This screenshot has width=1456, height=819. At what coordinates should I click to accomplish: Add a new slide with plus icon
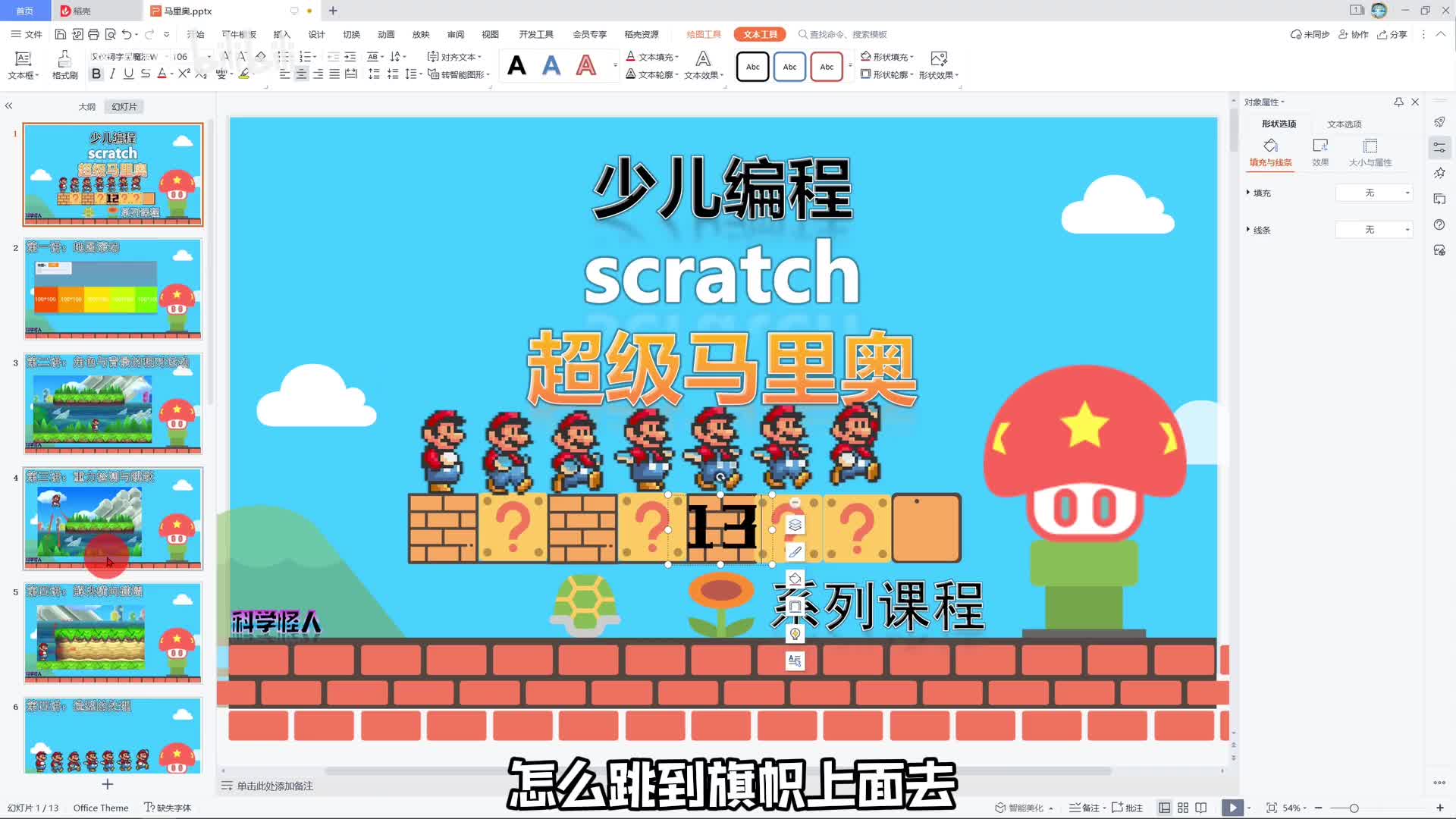[108, 784]
